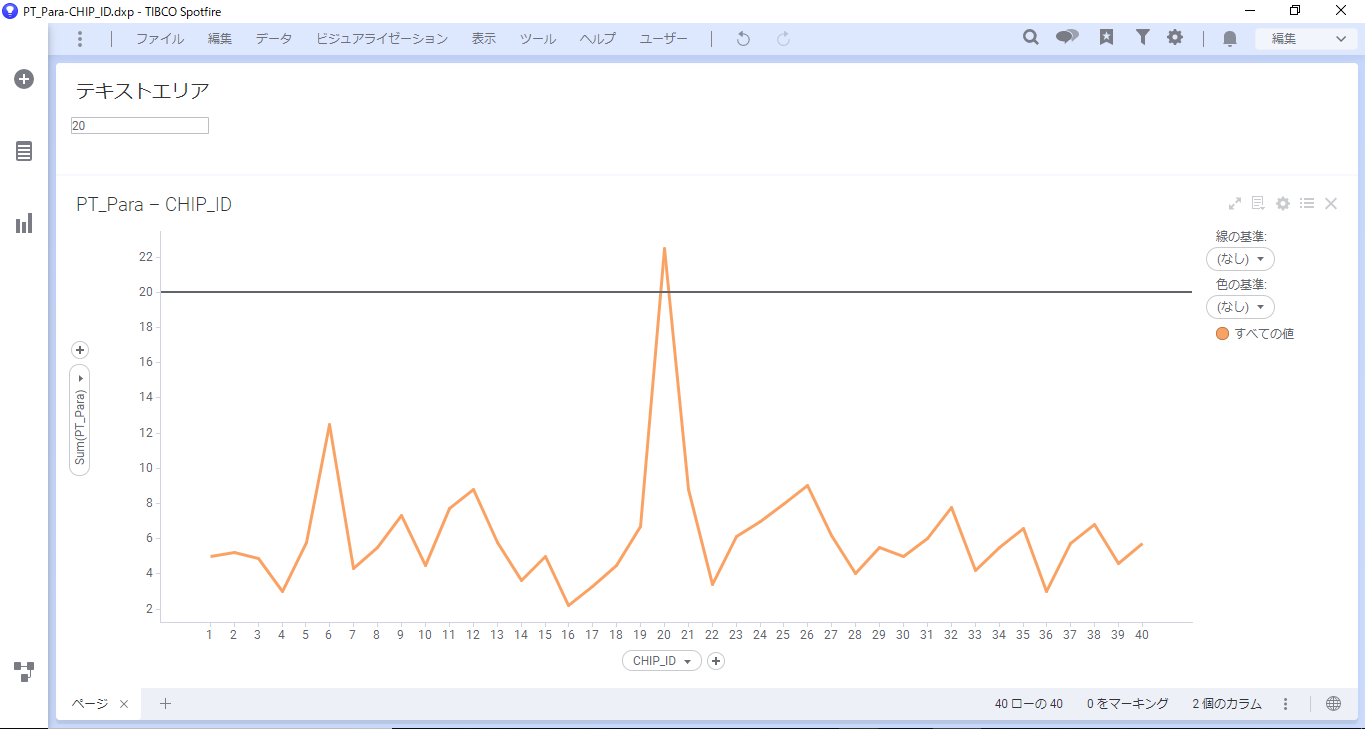Click the 2 個のカラム status text
1365x729 pixels.
click(x=1227, y=704)
